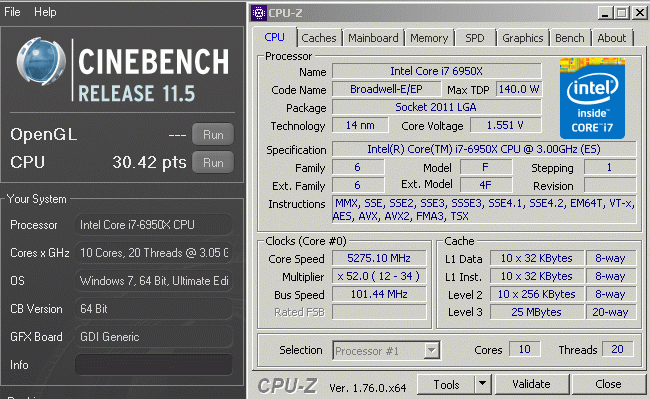Click the CPU-Z title bar icon
650x399 pixels.
[259, 13]
